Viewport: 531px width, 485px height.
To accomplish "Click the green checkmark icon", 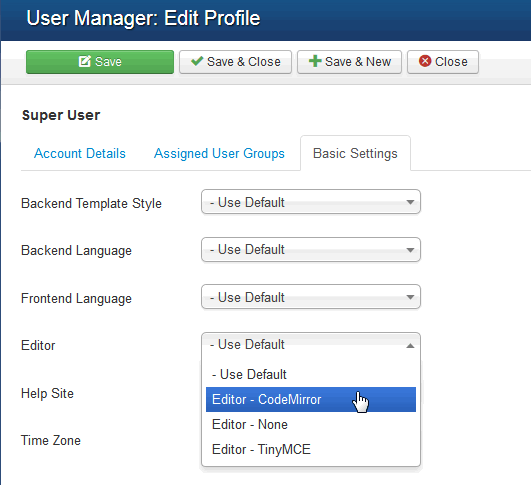I will coord(197,61).
